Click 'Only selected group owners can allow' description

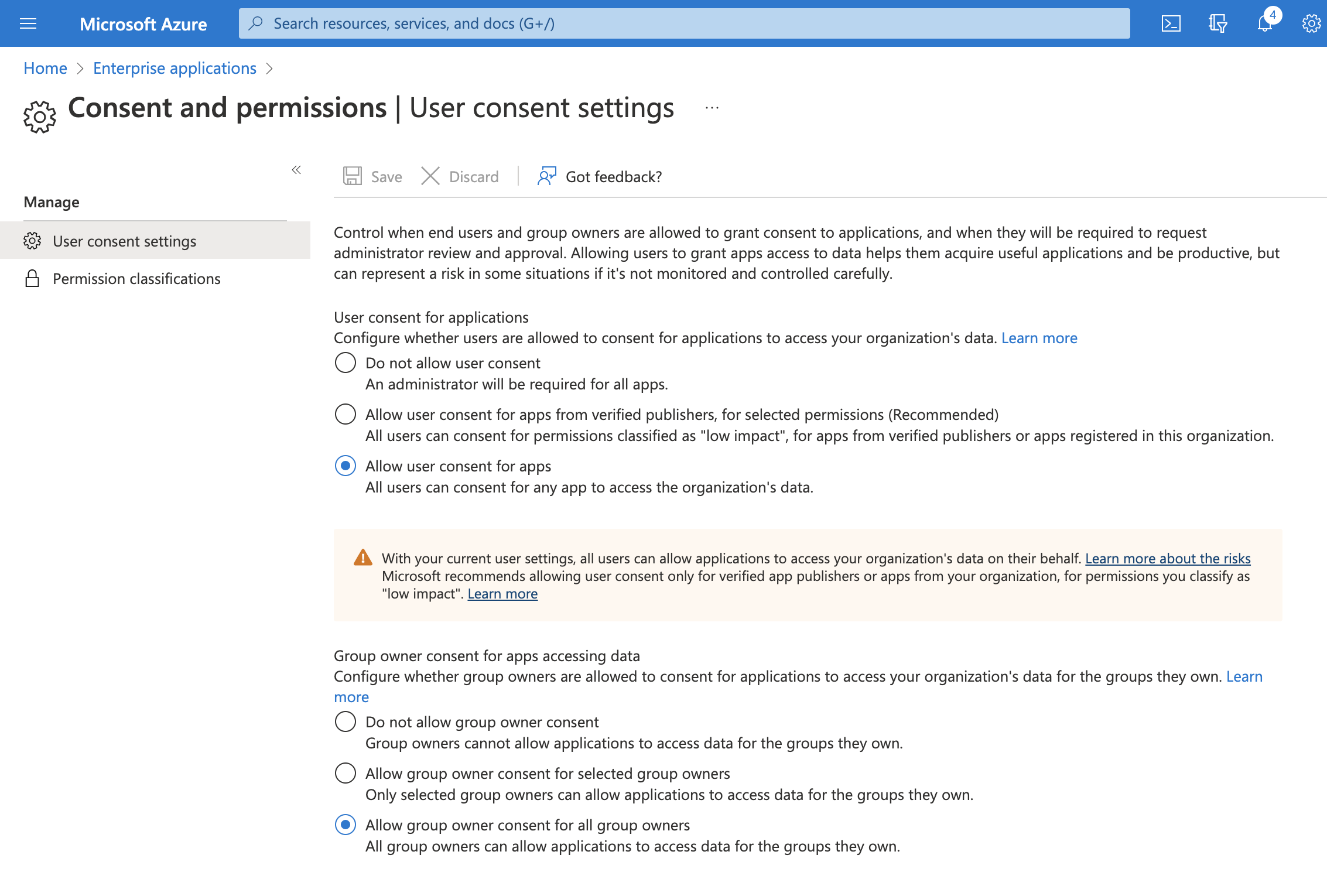point(669,795)
